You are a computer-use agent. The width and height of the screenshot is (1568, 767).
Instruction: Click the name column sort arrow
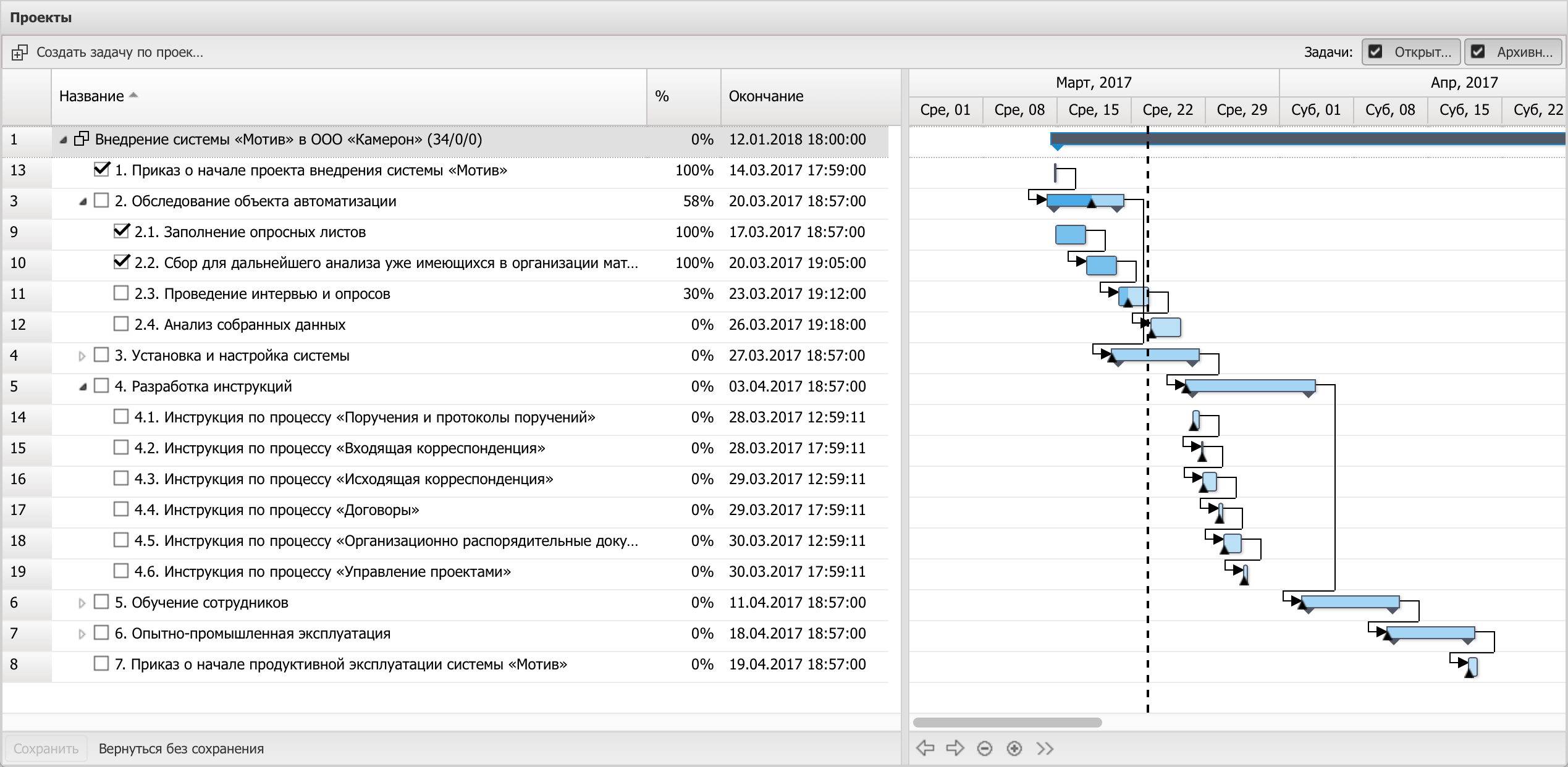[x=133, y=95]
